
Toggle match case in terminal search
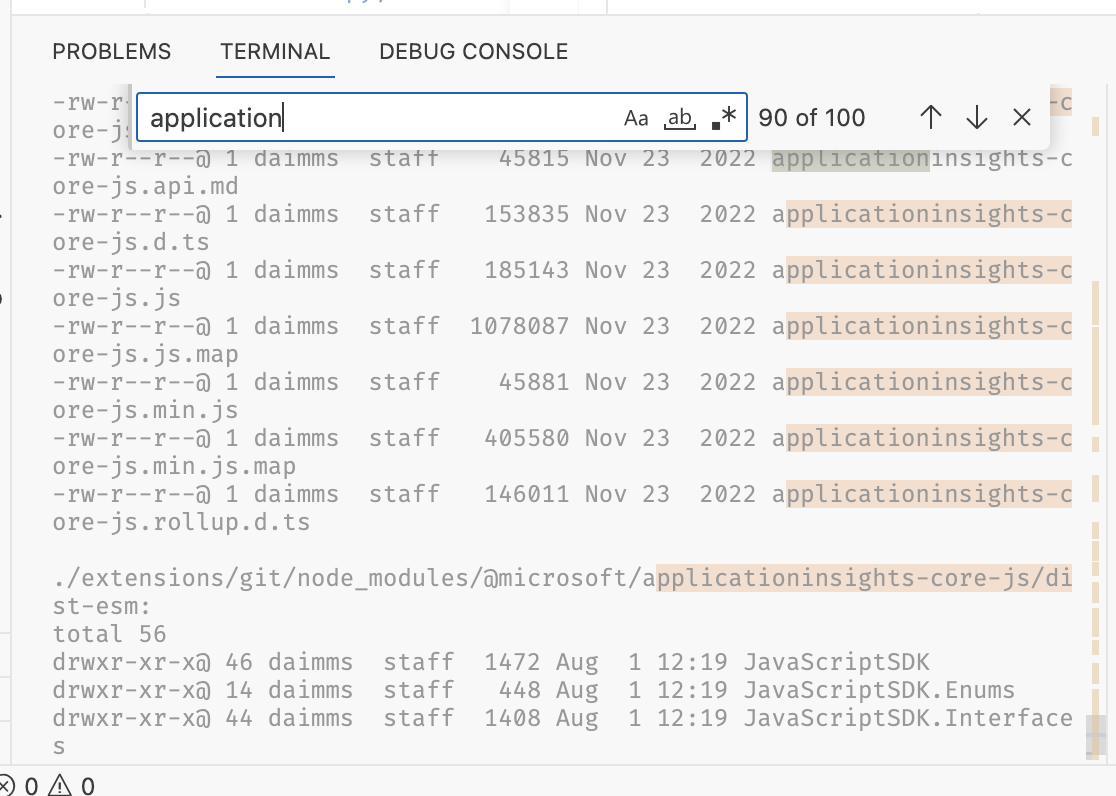pos(636,118)
